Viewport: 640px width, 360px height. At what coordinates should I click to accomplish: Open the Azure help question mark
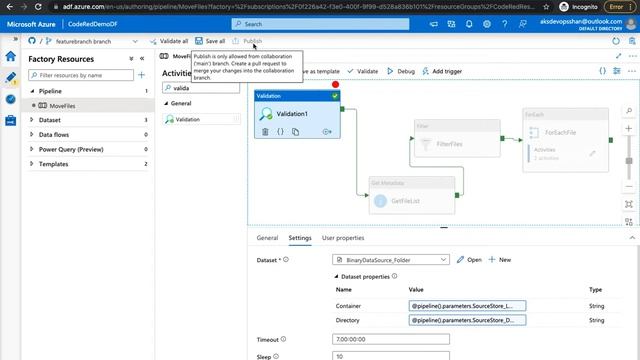point(504,24)
